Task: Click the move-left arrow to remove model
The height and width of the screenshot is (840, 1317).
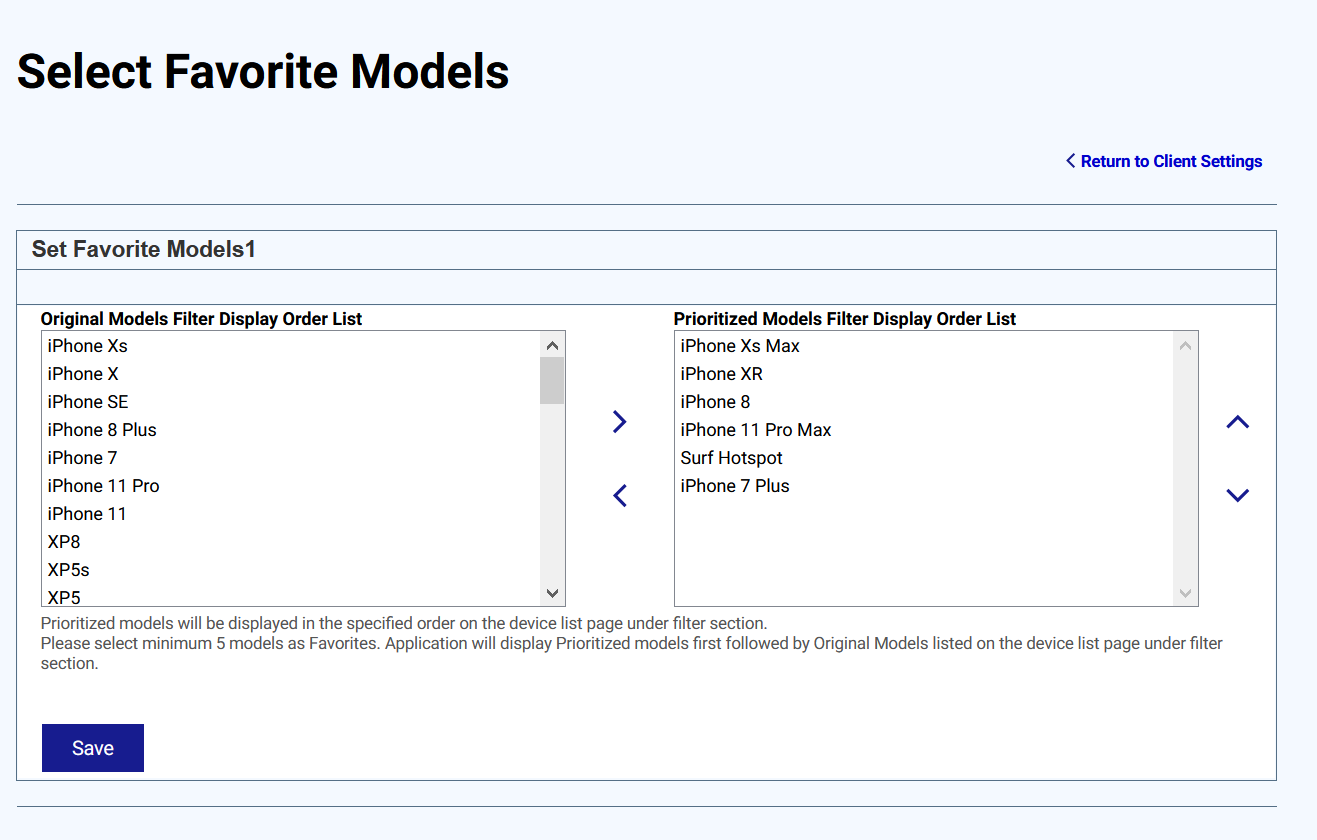Action: point(619,495)
